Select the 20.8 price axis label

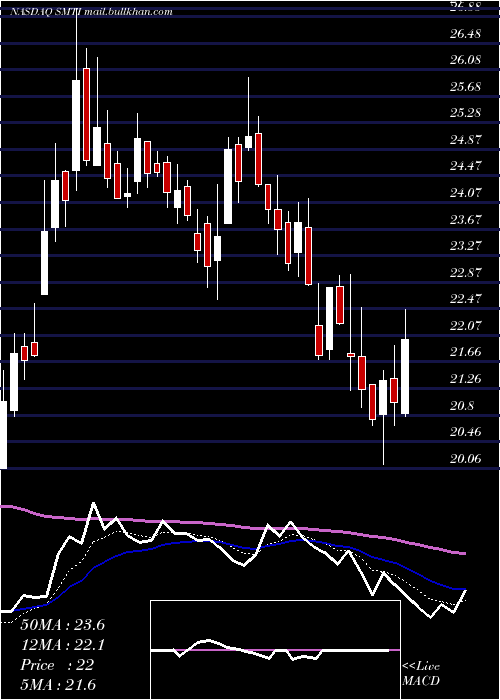pyautogui.click(x=462, y=405)
